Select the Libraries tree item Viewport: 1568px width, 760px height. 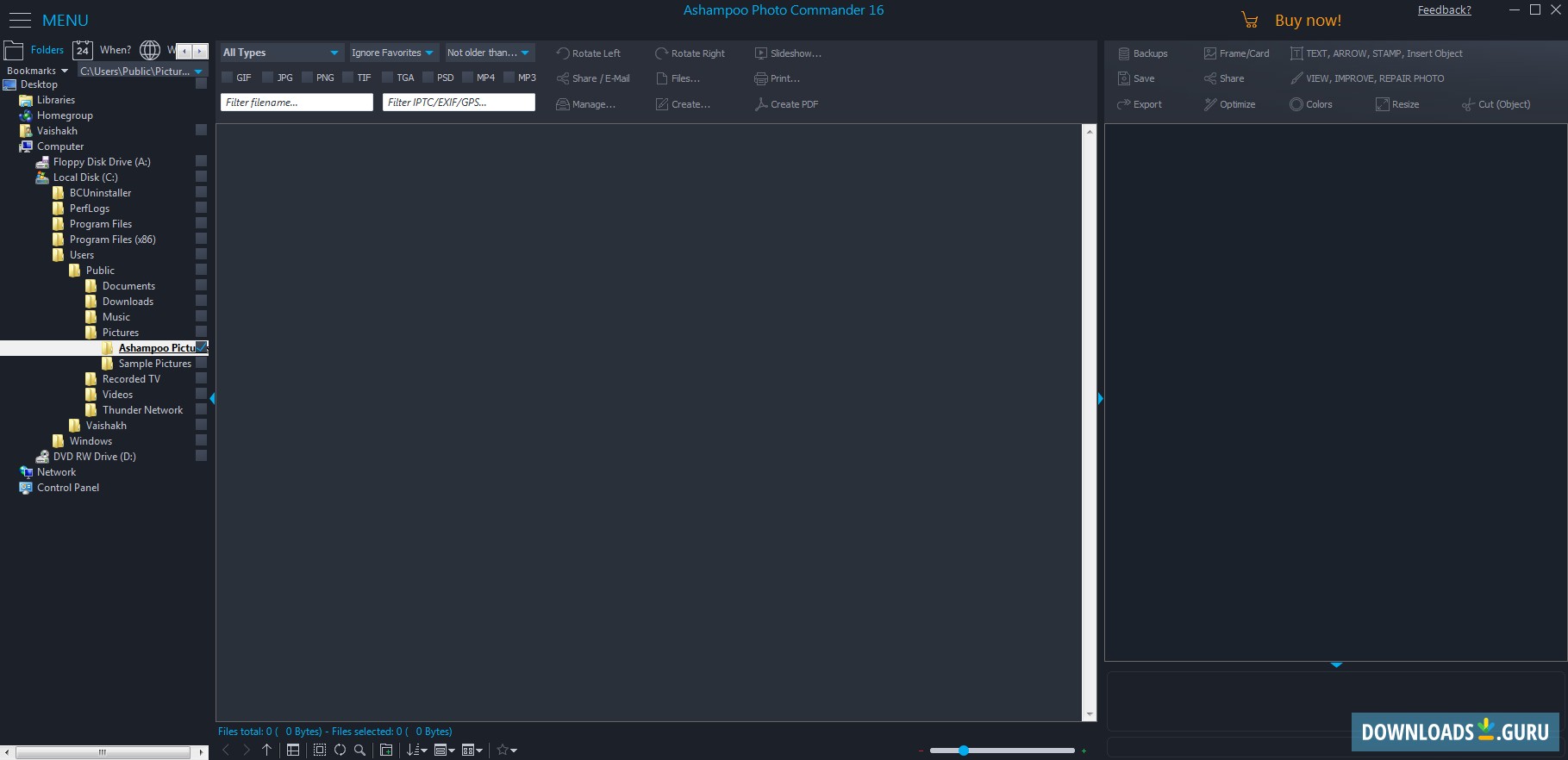(x=55, y=100)
